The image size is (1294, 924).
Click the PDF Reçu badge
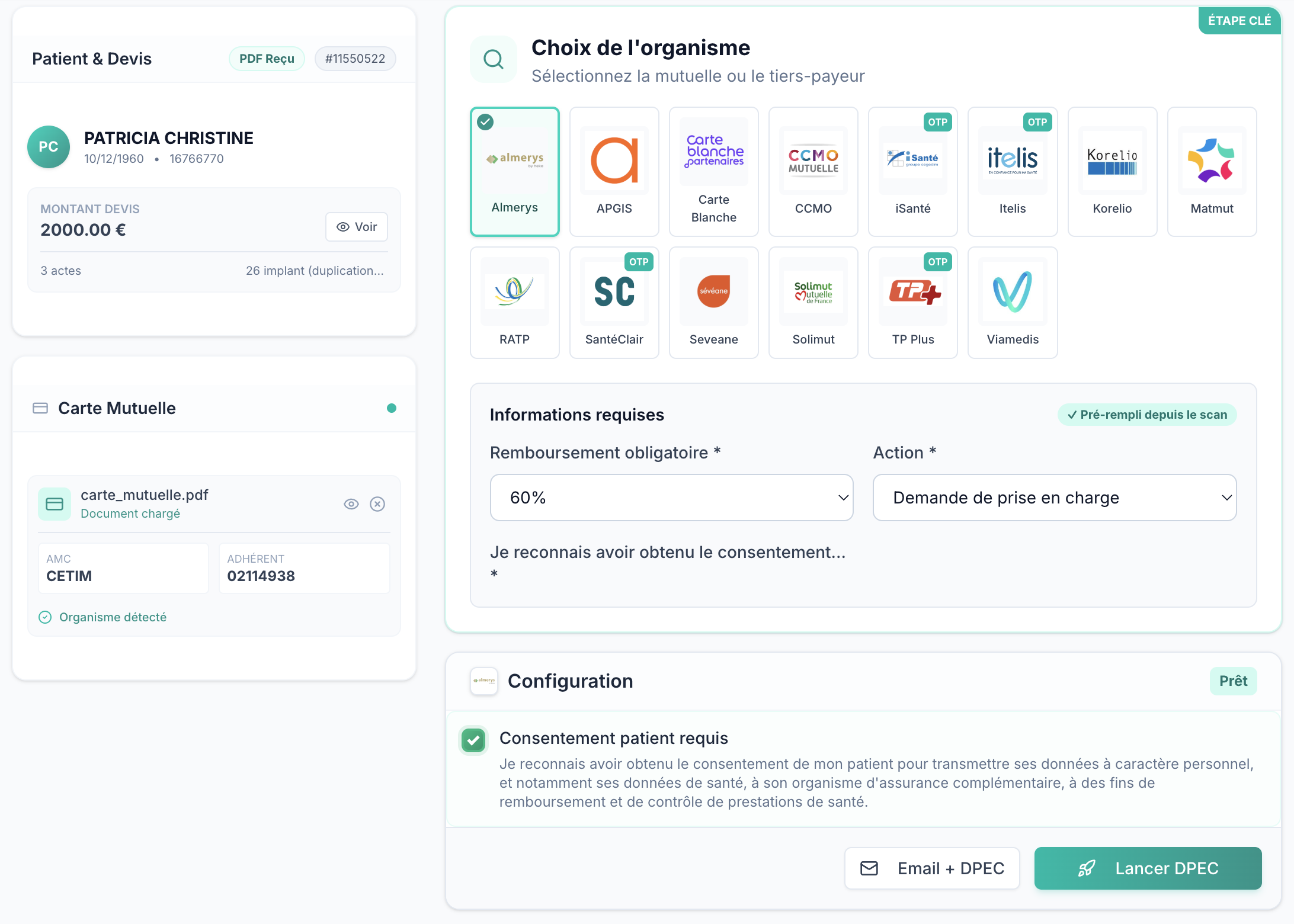tap(267, 59)
